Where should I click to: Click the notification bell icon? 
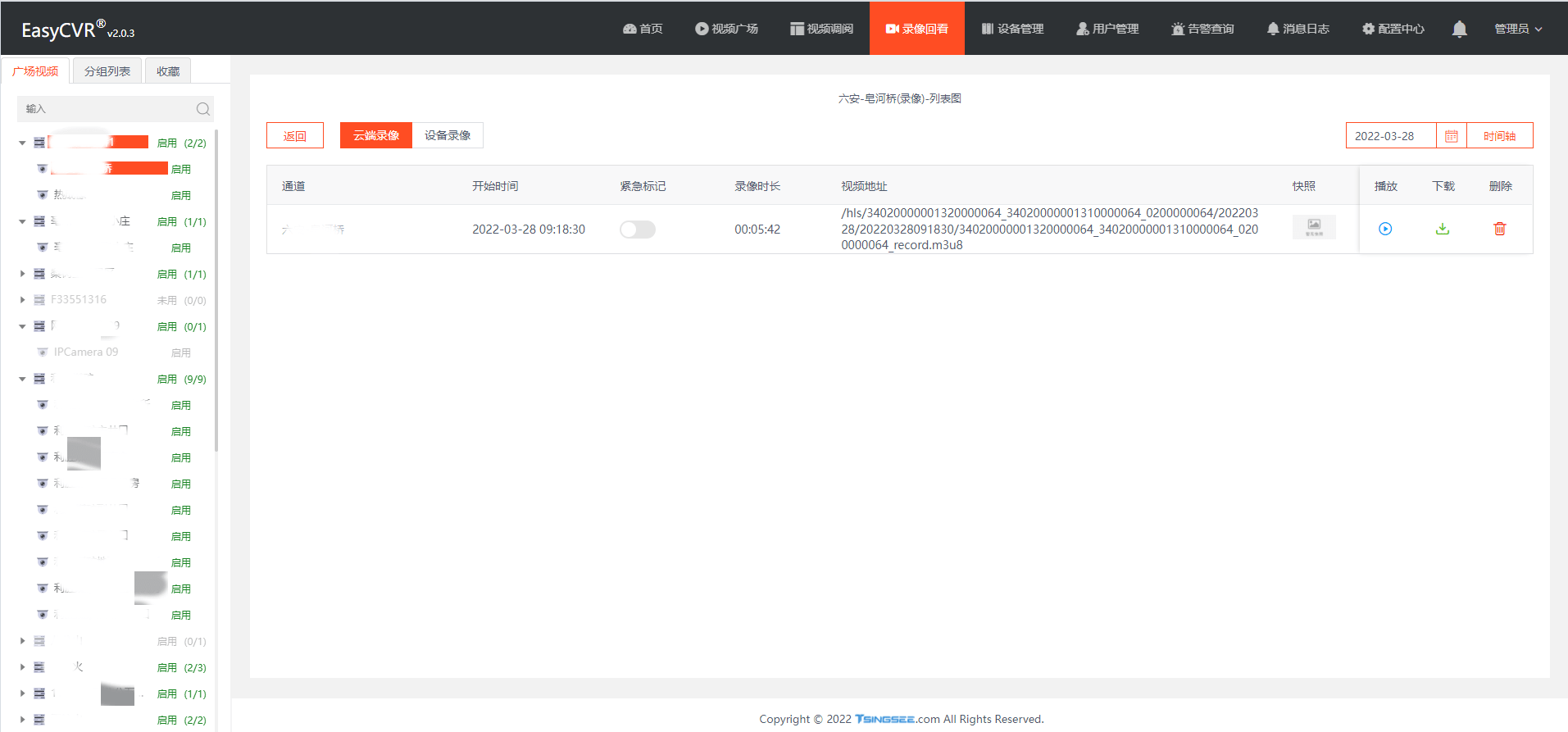(1459, 30)
